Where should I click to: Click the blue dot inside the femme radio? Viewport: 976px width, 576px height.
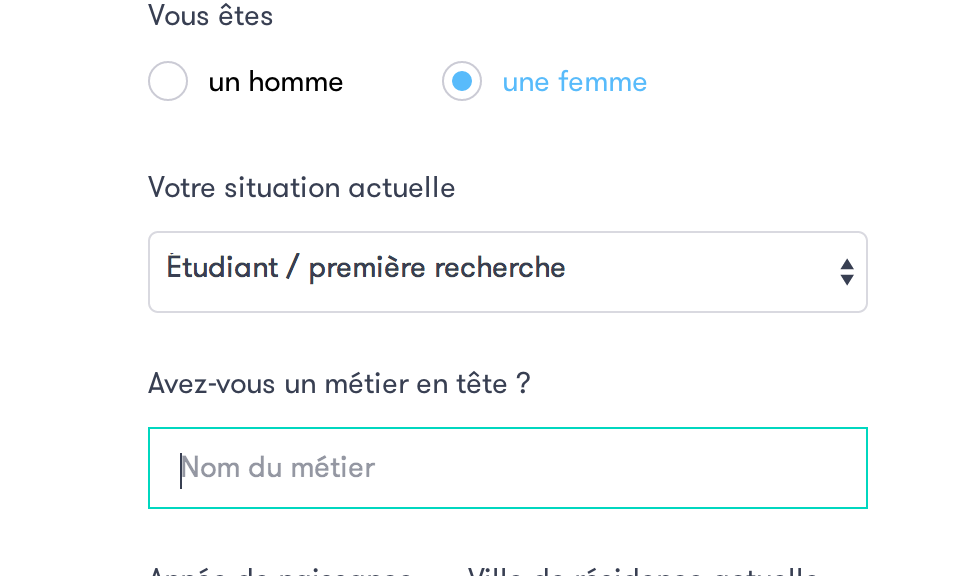[462, 82]
